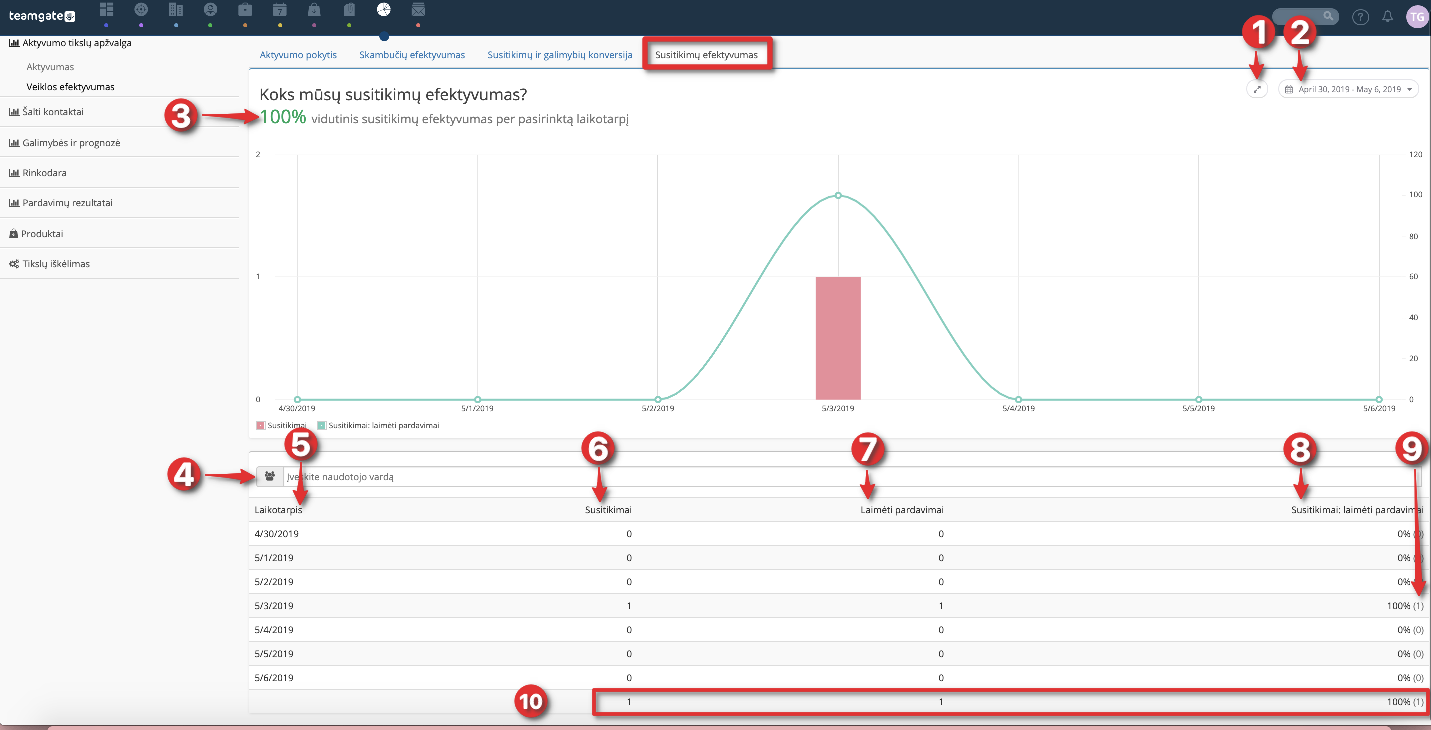Open the TG user avatar menu
This screenshot has width=1431, height=730.
coord(1416,16)
